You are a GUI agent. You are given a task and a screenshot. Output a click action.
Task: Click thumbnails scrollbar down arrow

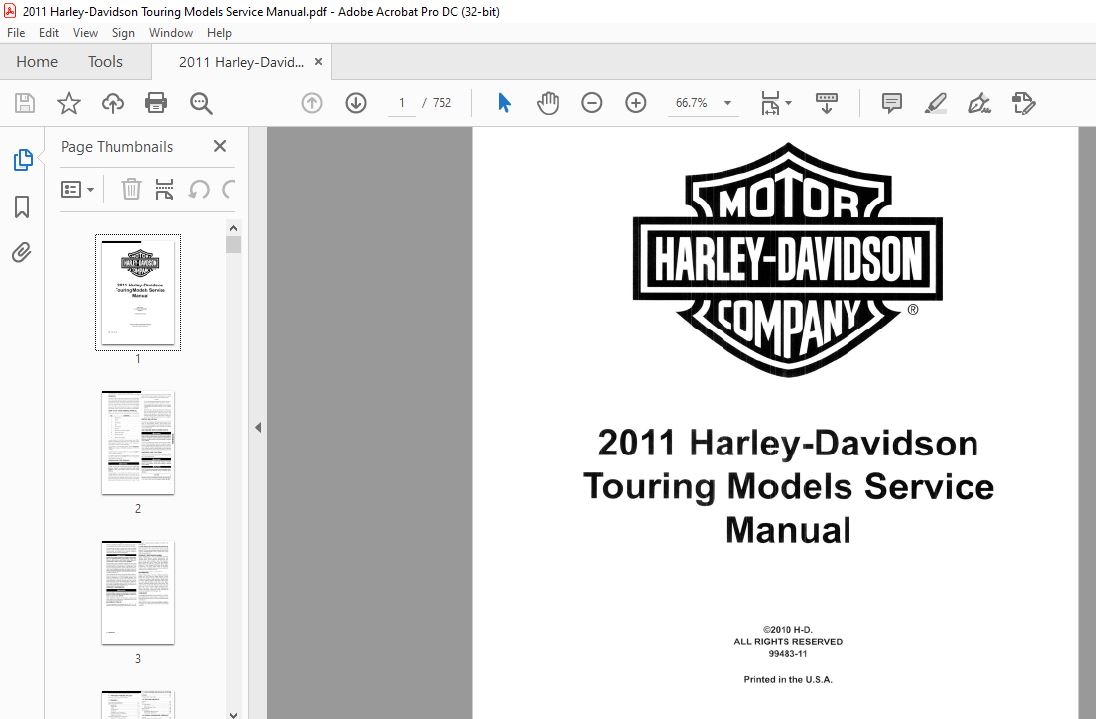tap(233, 714)
